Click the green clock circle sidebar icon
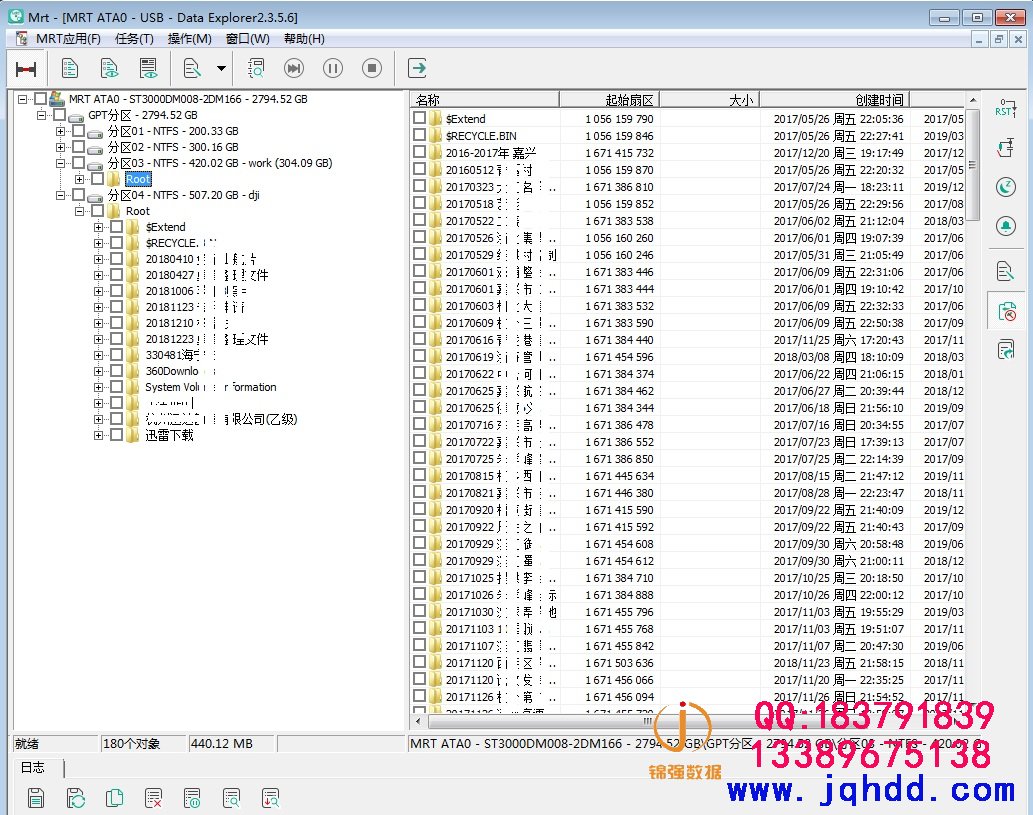 pyautogui.click(x=1005, y=187)
